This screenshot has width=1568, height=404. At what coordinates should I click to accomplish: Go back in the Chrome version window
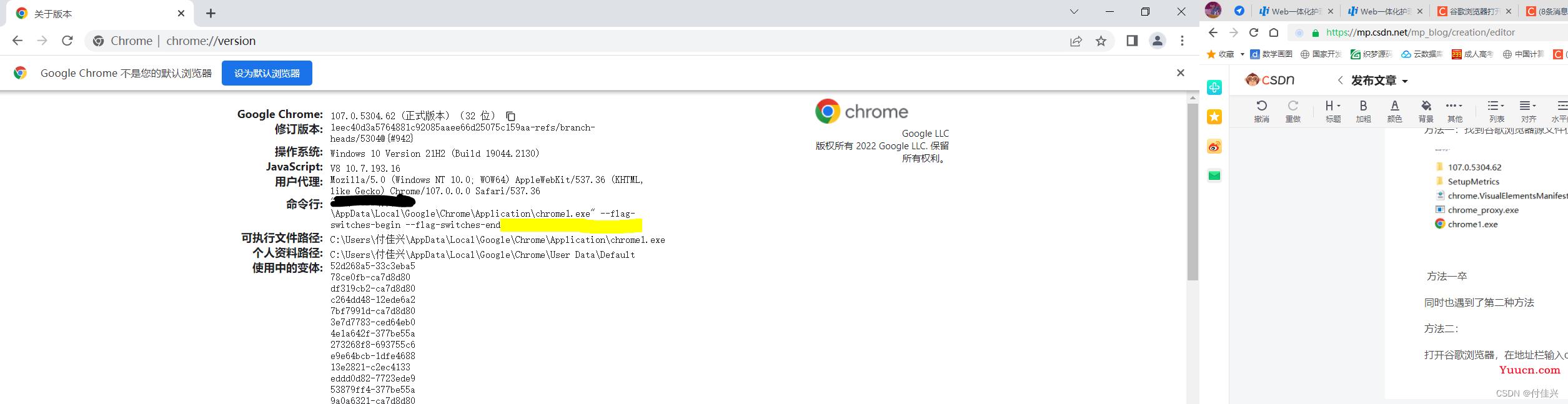click(17, 41)
